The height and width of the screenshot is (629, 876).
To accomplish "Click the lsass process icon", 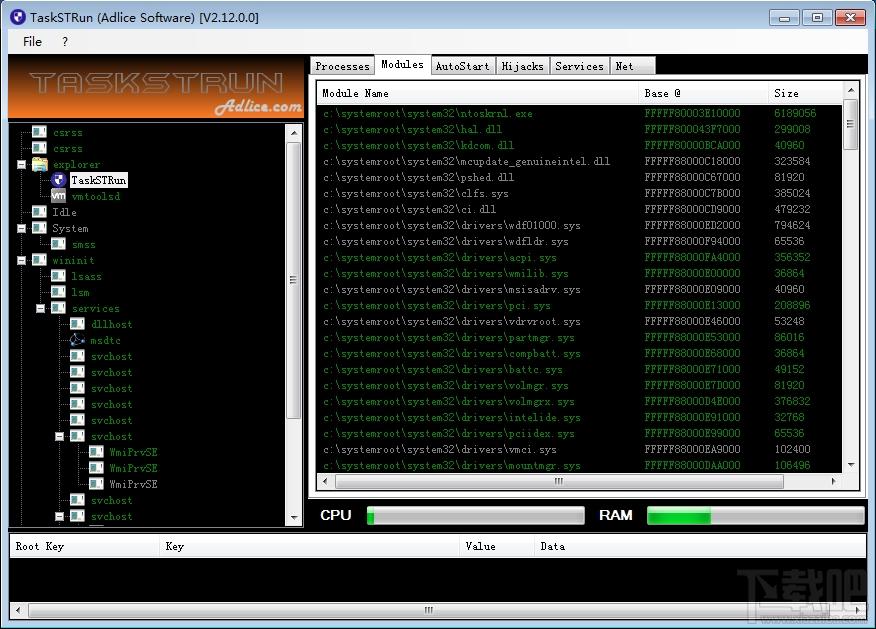I will 58,276.
